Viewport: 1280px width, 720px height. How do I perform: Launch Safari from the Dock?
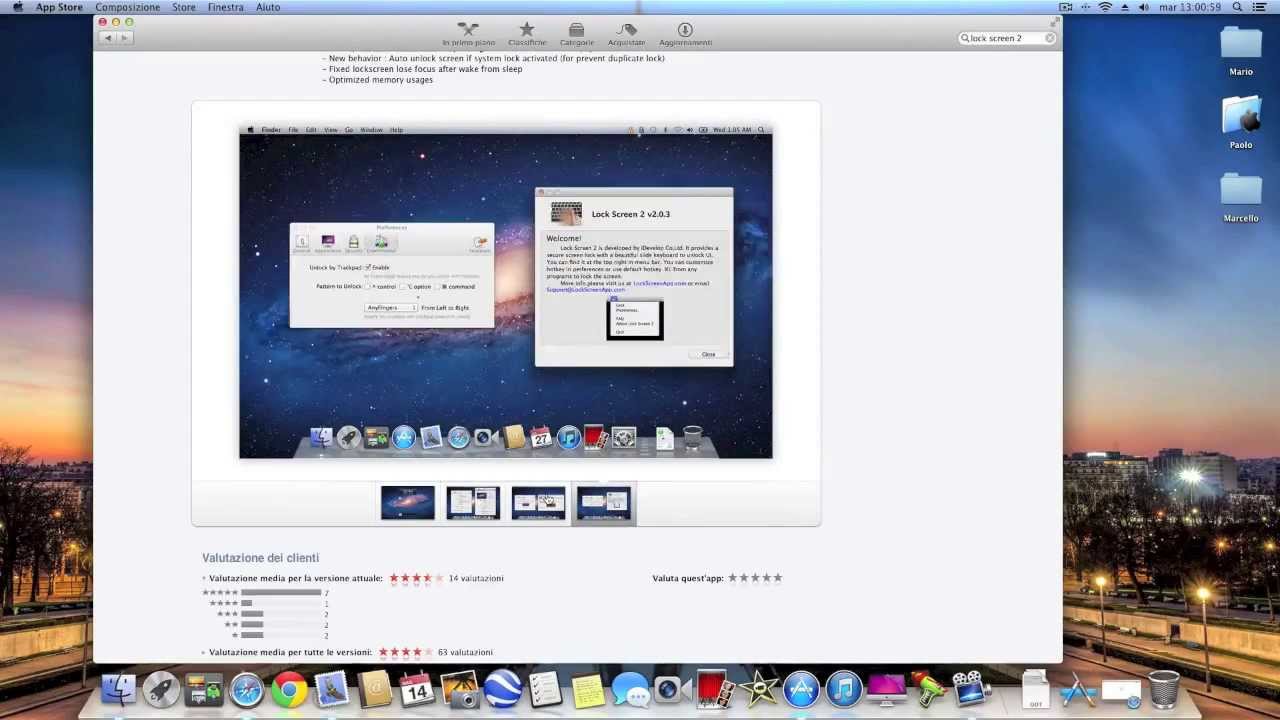(247, 689)
